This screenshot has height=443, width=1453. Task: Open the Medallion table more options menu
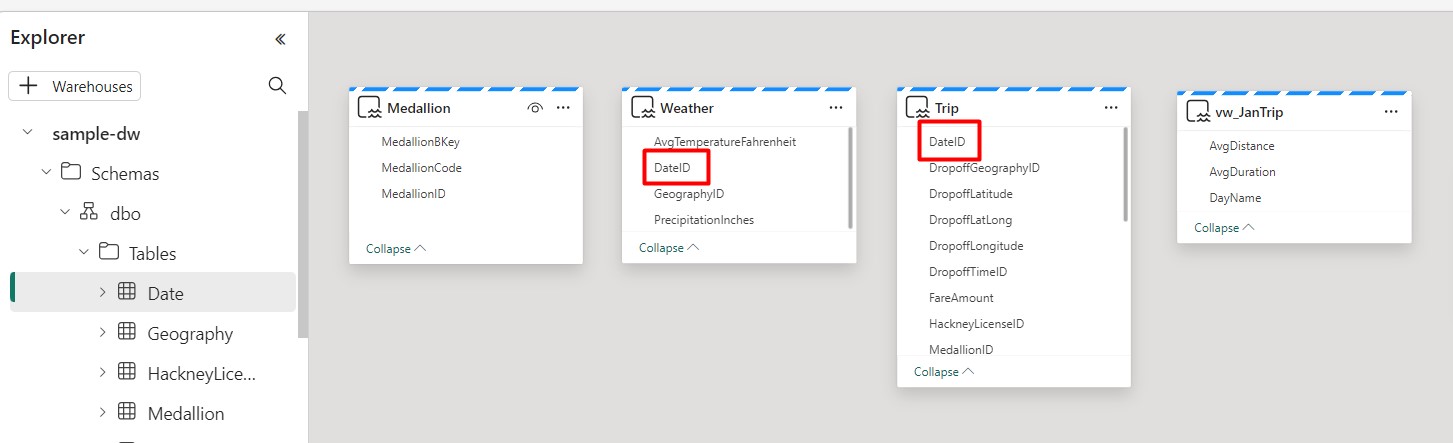click(x=563, y=108)
